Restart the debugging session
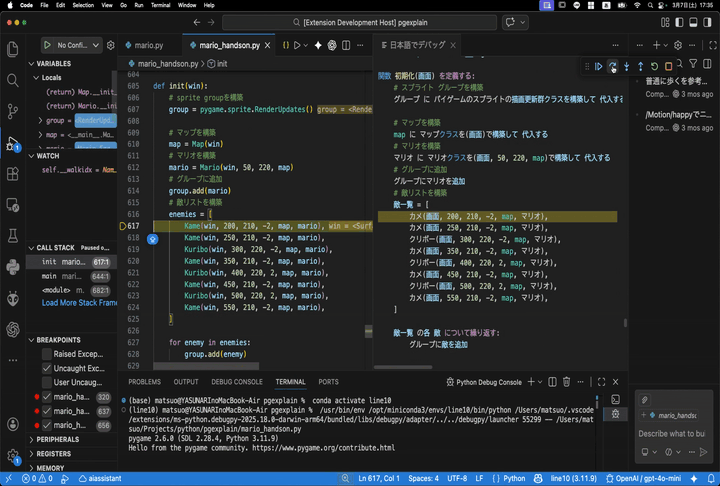 pos(655,67)
